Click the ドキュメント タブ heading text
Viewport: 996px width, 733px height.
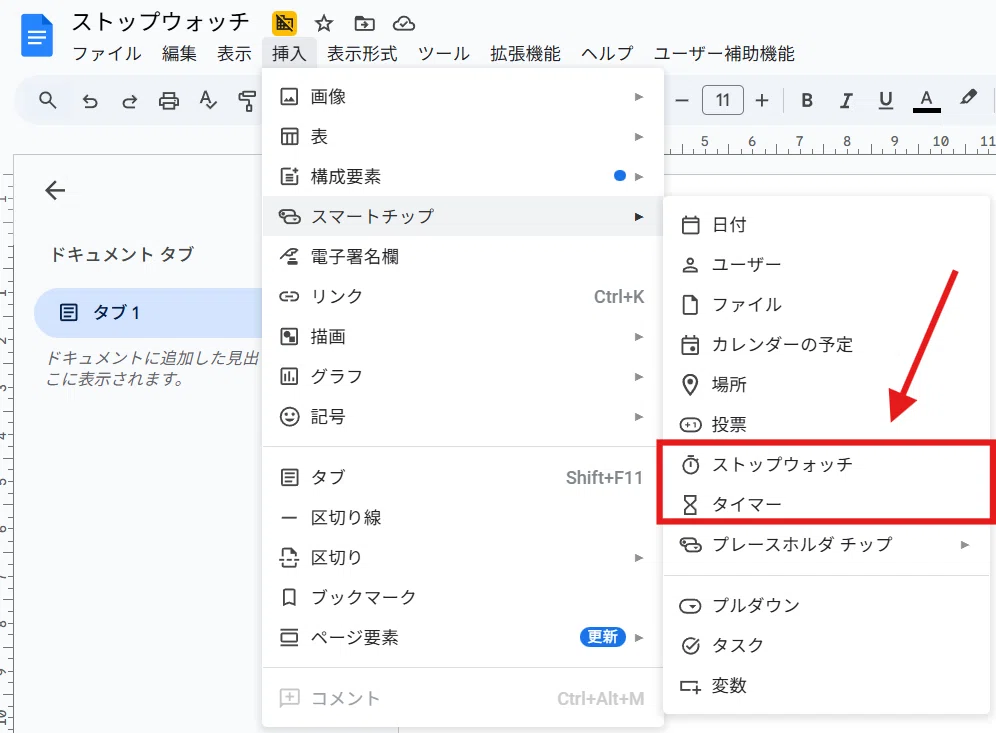[122, 254]
